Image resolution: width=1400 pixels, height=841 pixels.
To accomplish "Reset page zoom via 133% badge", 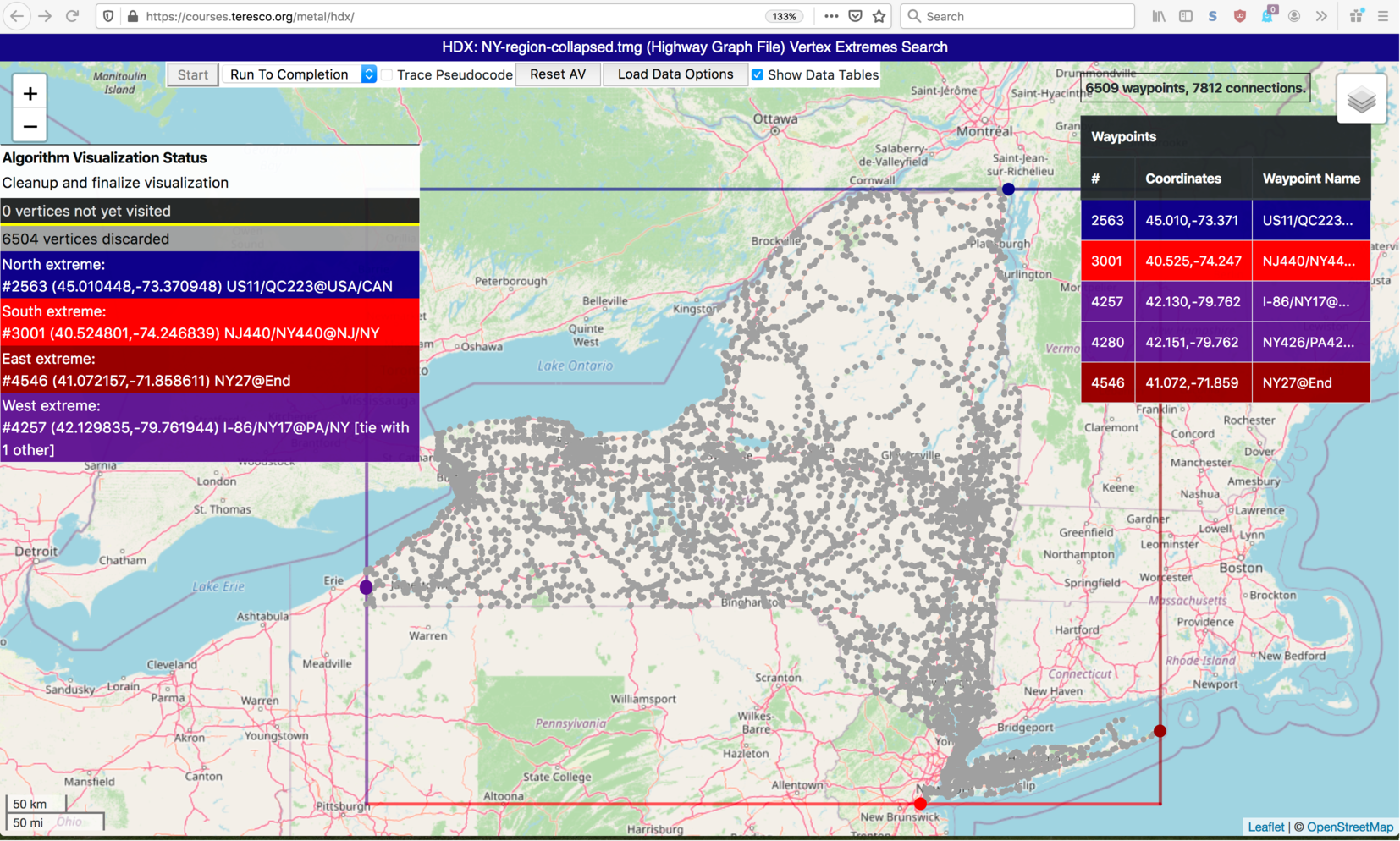I will coord(785,16).
